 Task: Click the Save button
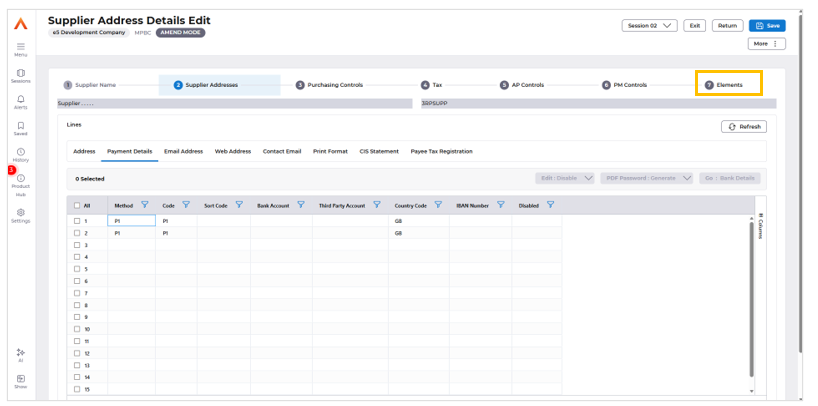[767, 26]
